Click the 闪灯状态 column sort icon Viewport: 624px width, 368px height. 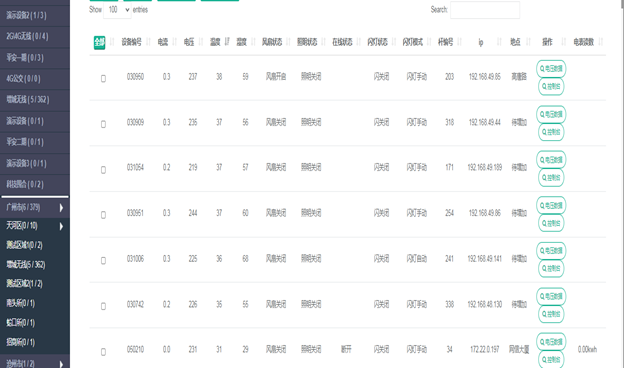tap(394, 42)
